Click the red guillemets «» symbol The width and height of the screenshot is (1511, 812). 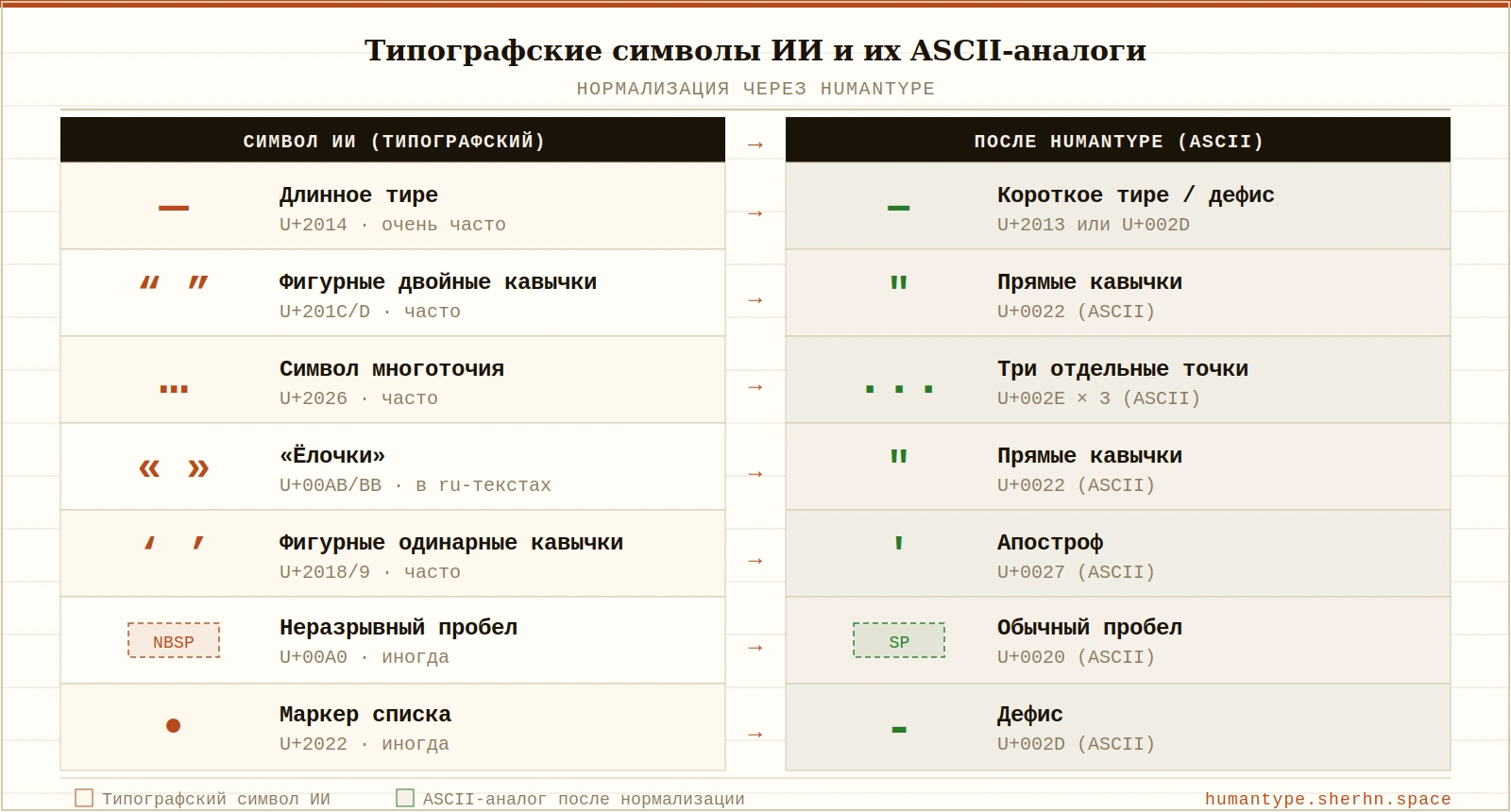click(174, 468)
